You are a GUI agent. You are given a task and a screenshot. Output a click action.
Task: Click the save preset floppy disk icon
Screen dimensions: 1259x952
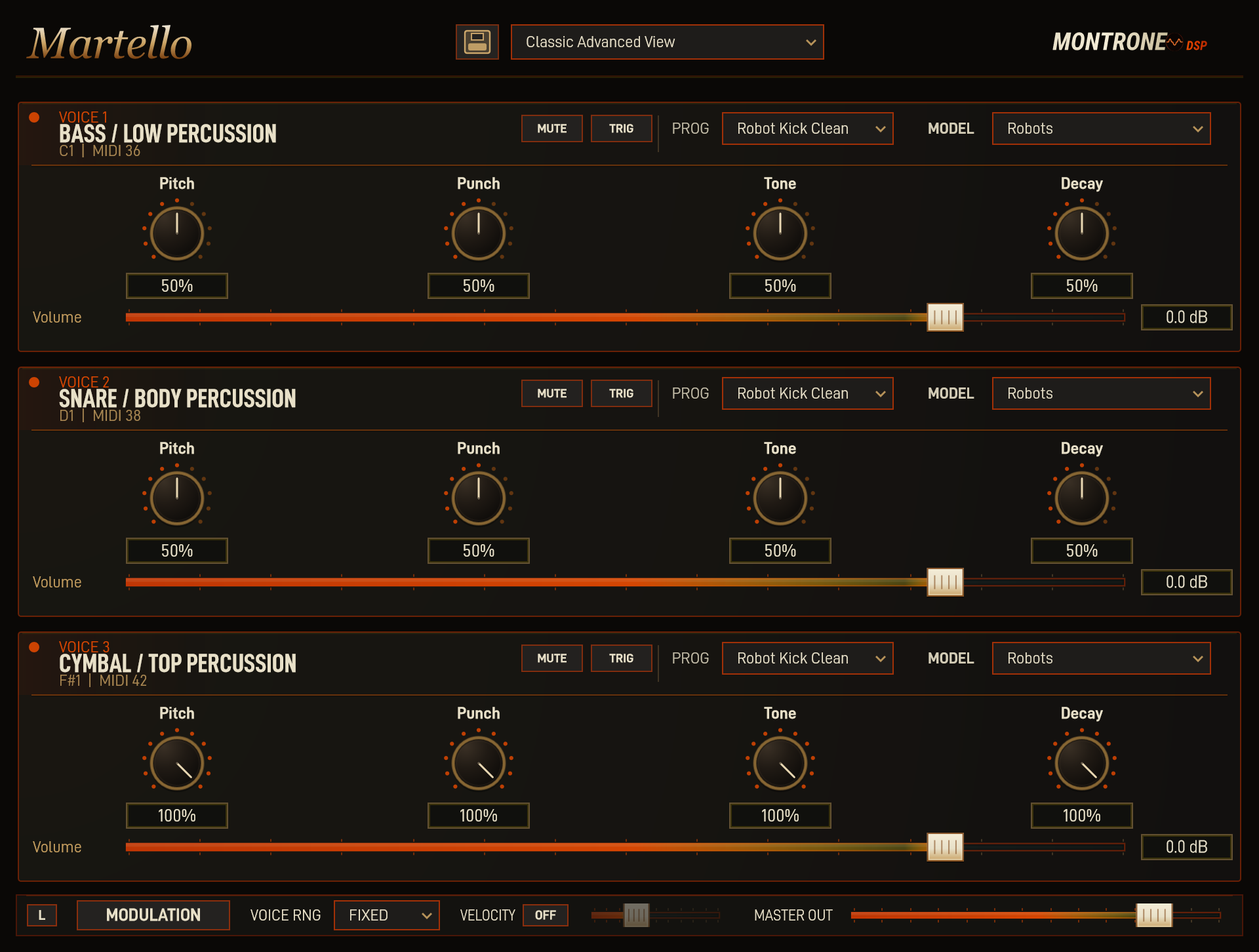pos(477,42)
